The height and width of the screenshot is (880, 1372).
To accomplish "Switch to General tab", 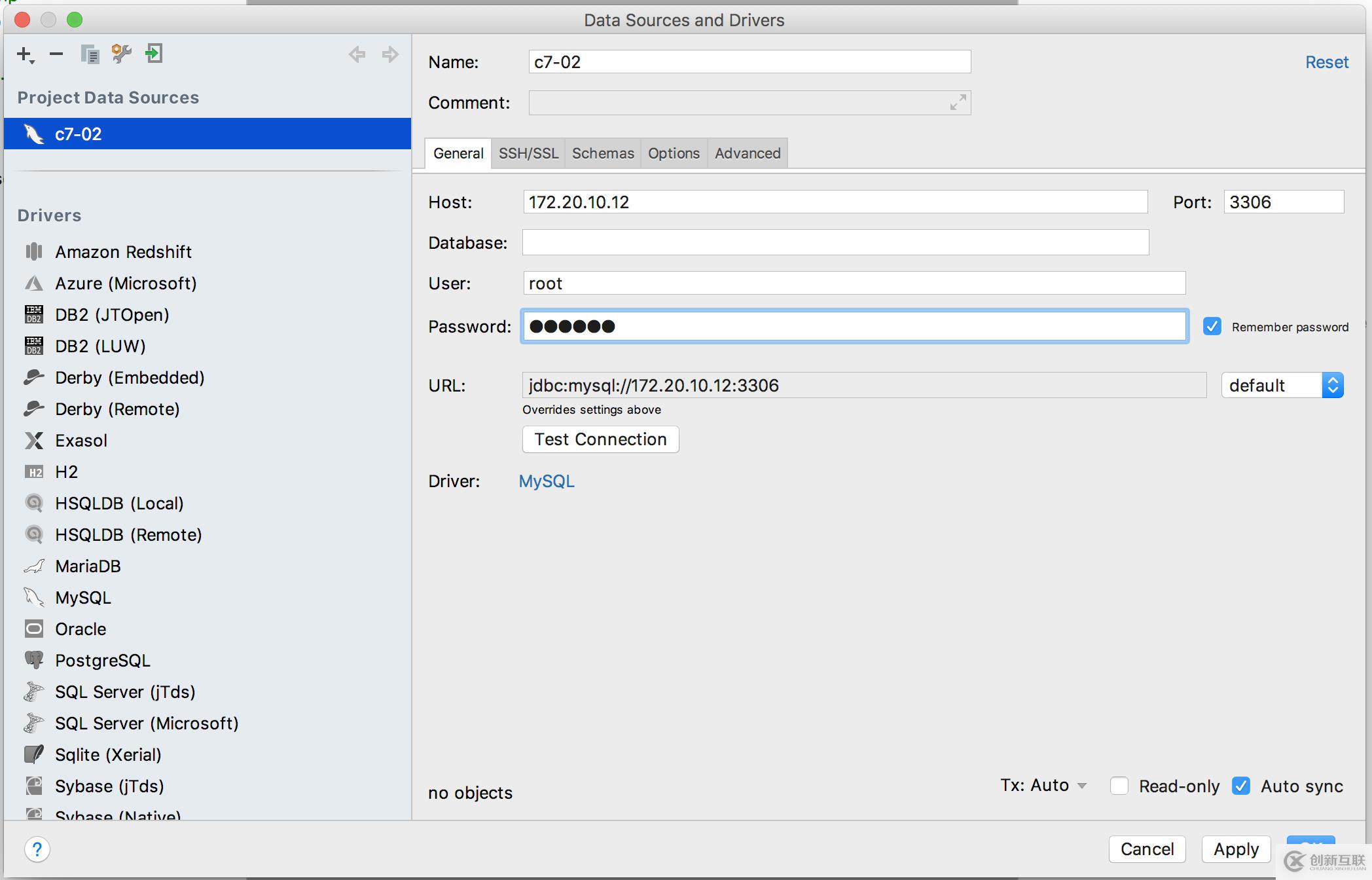I will click(458, 153).
